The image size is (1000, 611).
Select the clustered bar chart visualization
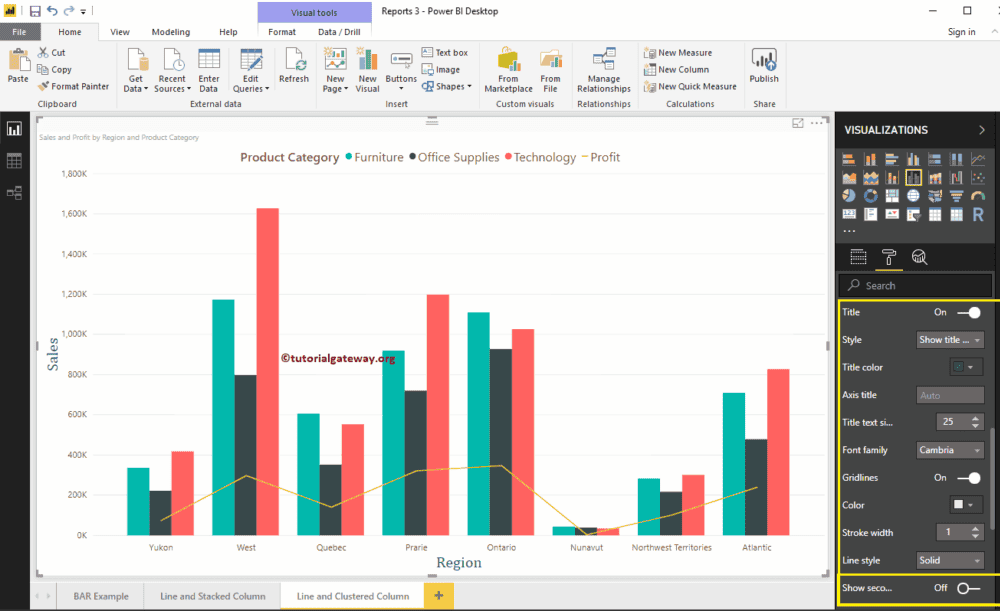892,159
